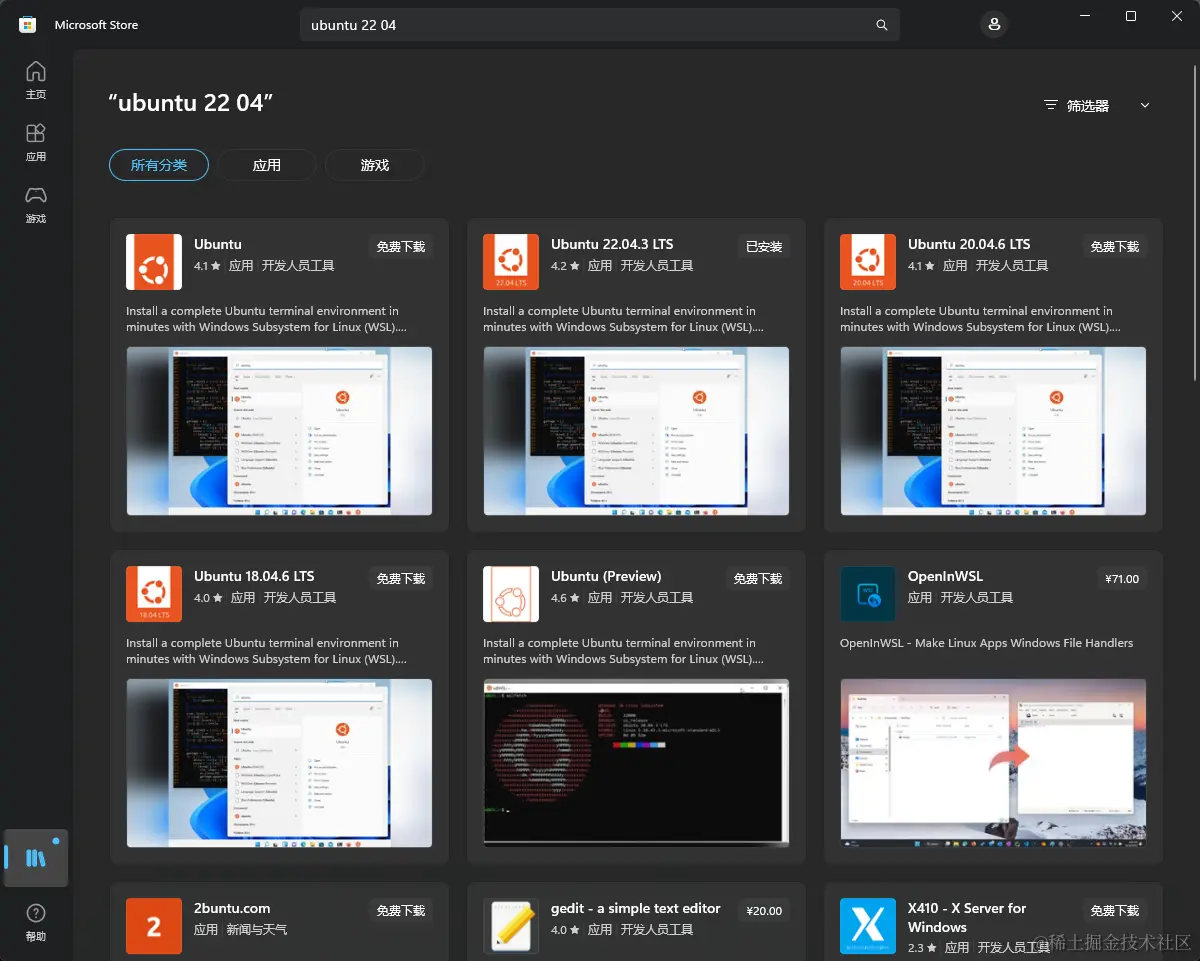Select the 应用 filter tab
The image size is (1200, 961).
click(x=267, y=165)
